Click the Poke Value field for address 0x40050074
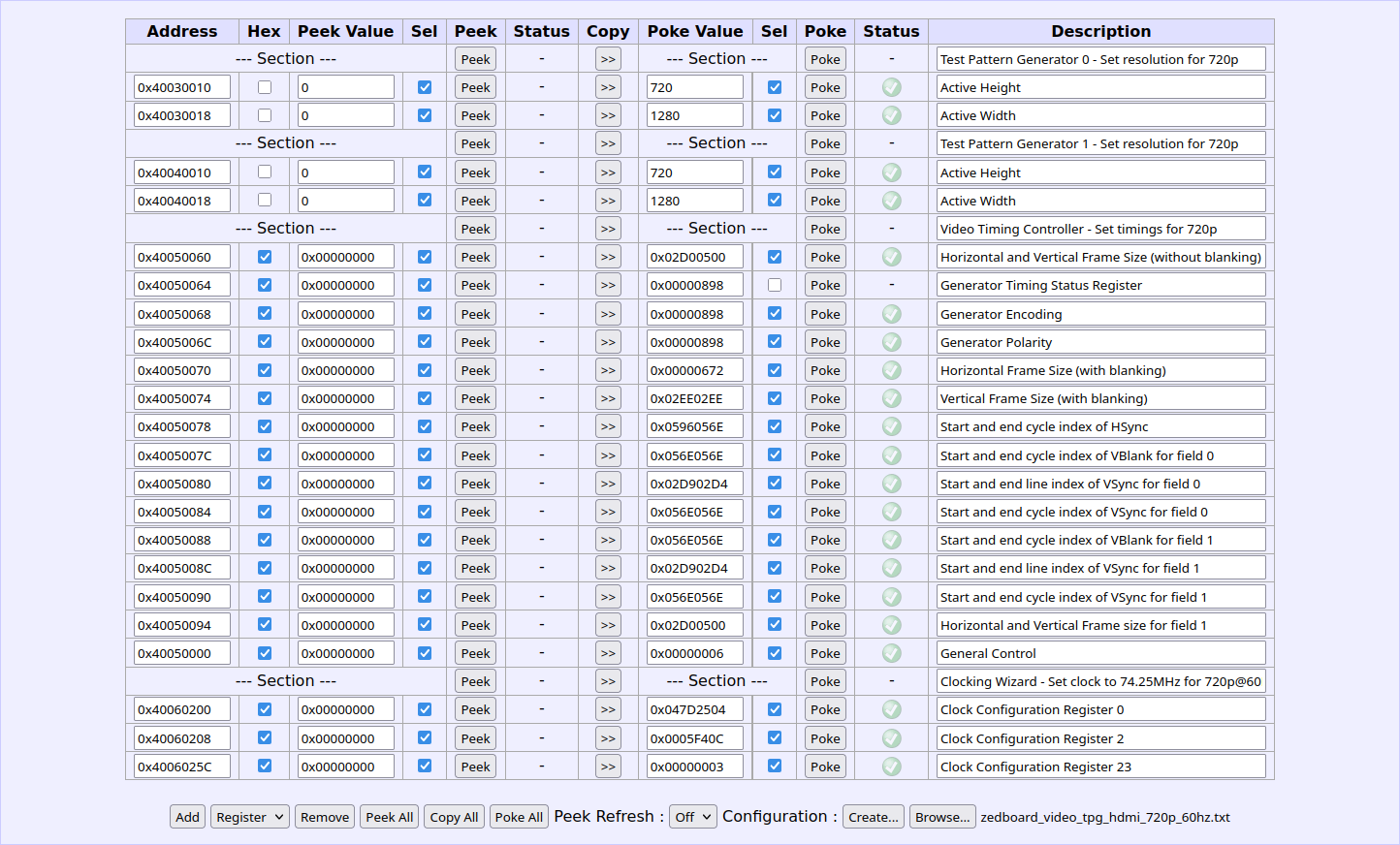Viewport: 1400px width, 845px height. click(x=694, y=398)
